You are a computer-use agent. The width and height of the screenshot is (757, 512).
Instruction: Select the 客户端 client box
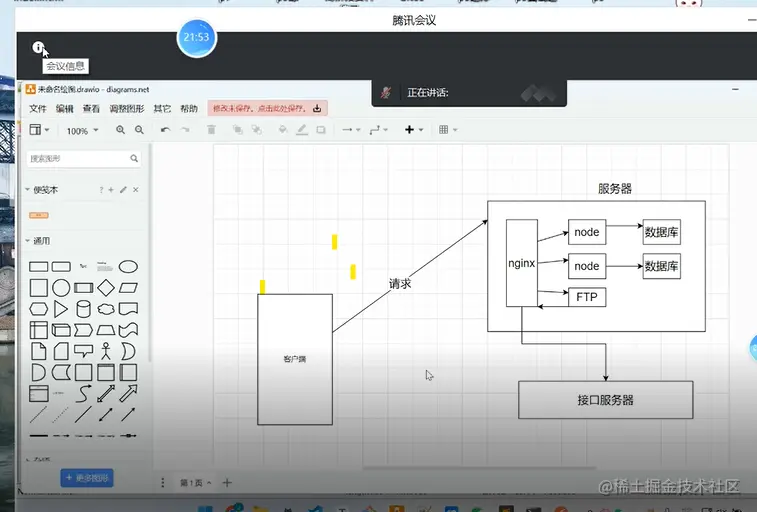(294, 359)
